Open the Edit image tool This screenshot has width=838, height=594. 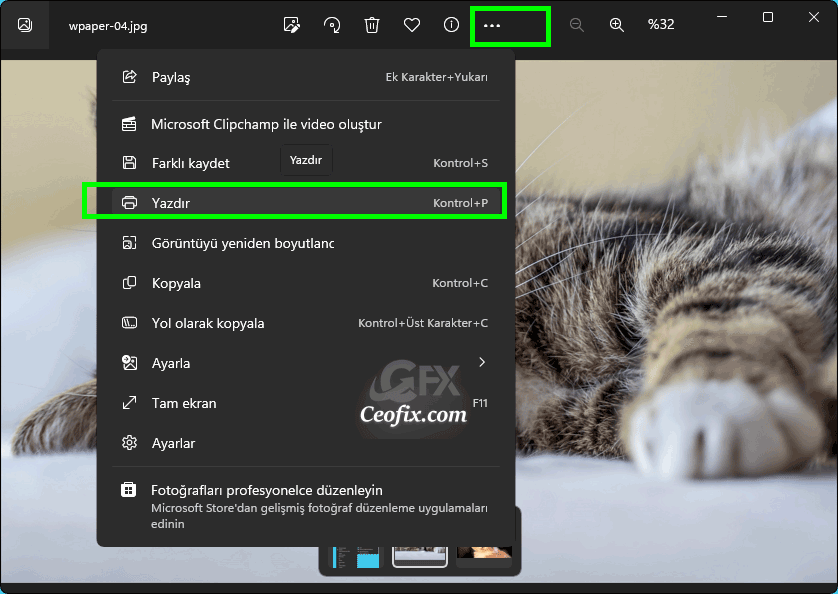click(292, 25)
